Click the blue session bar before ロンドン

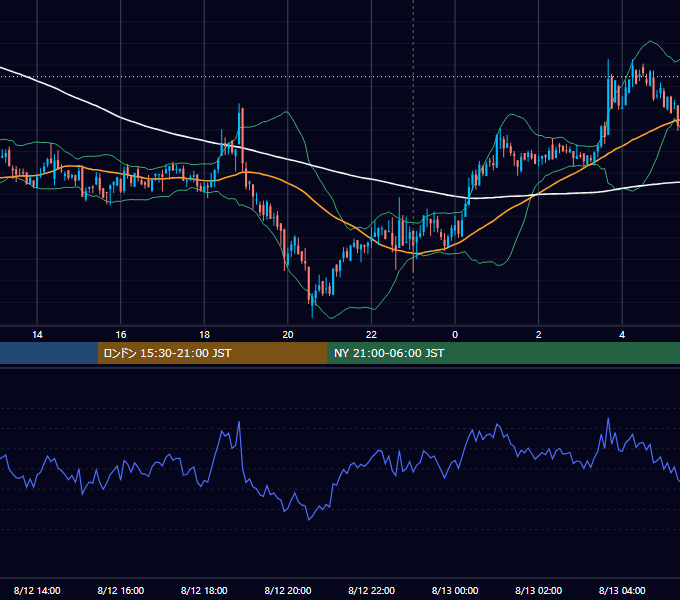click(x=49, y=353)
